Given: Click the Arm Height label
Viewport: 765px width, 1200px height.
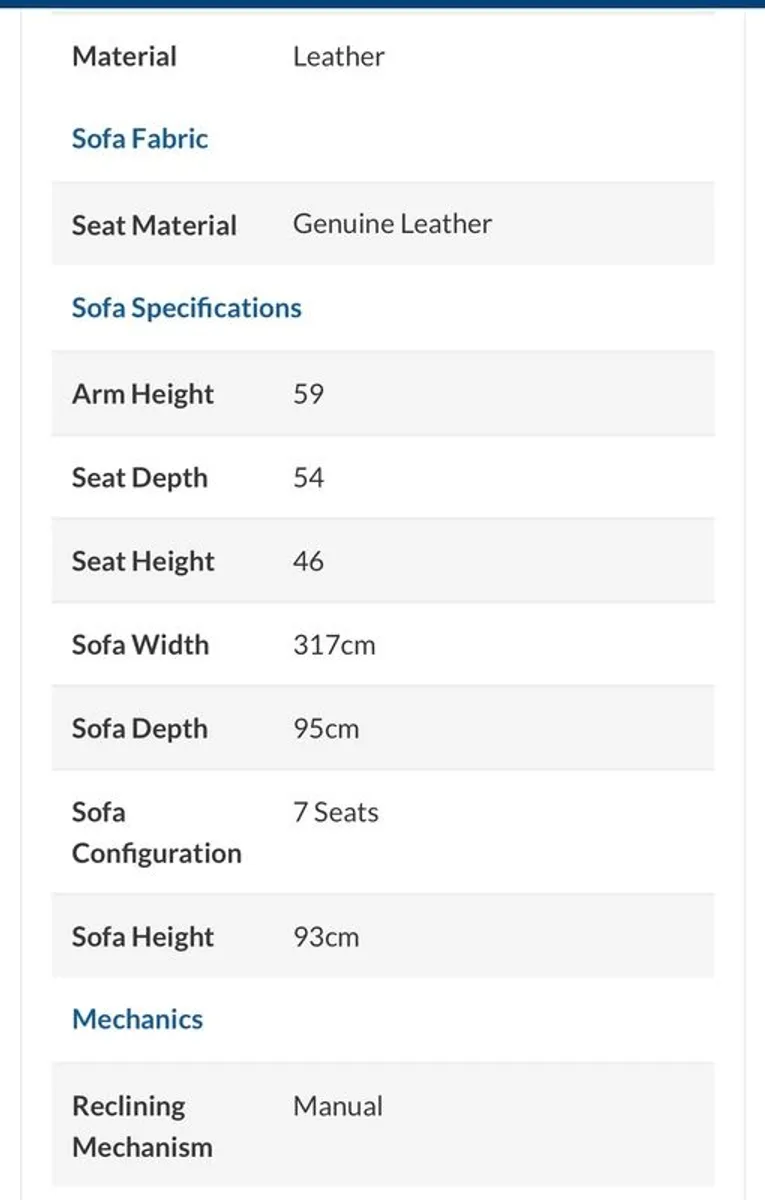Looking at the screenshot, I should 143,394.
